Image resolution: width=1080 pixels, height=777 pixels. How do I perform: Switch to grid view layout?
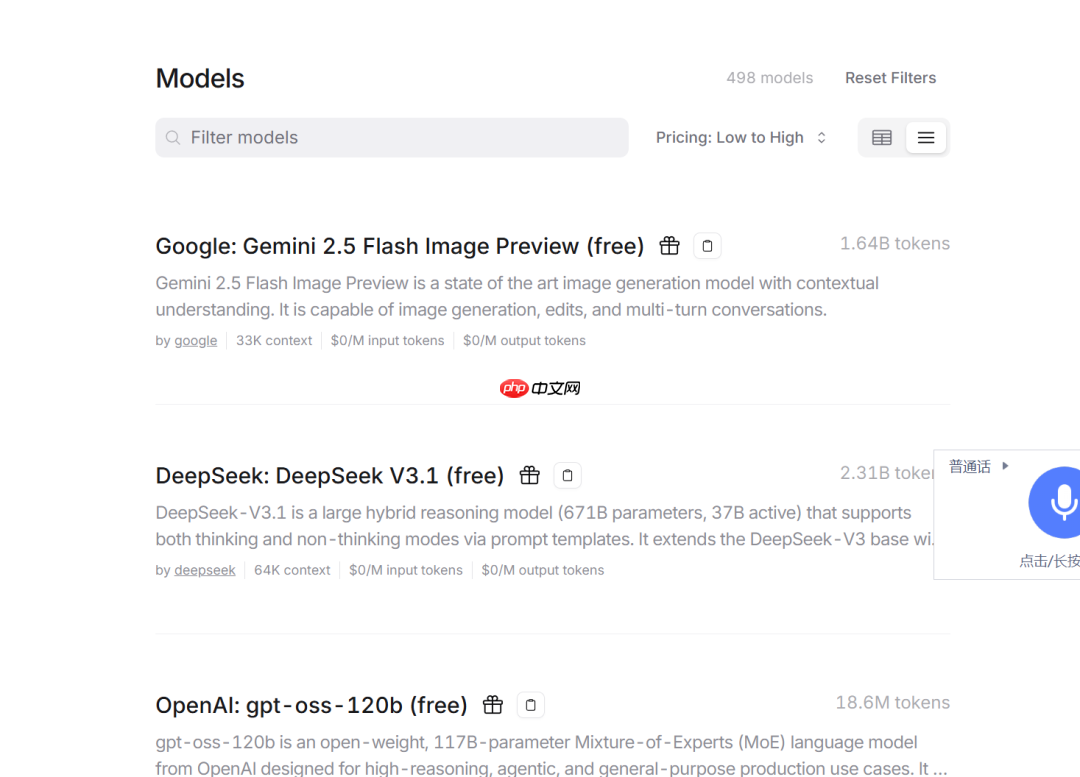(x=881, y=137)
